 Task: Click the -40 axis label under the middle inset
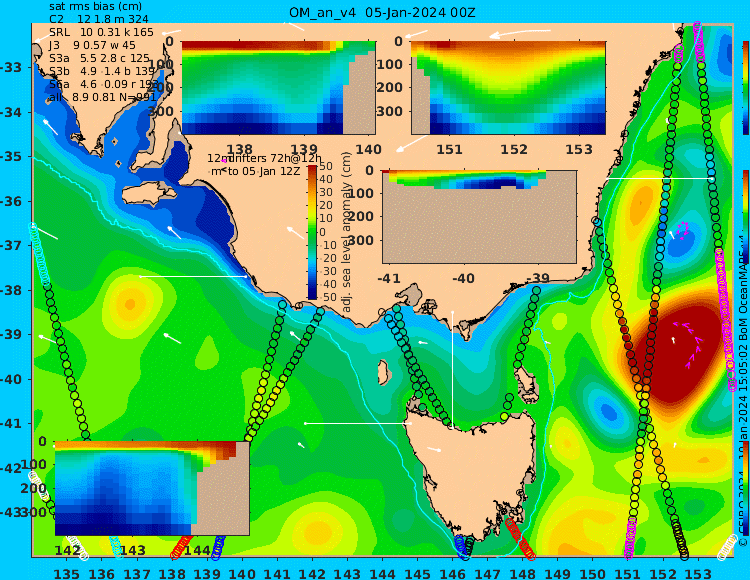pos(462,278)
